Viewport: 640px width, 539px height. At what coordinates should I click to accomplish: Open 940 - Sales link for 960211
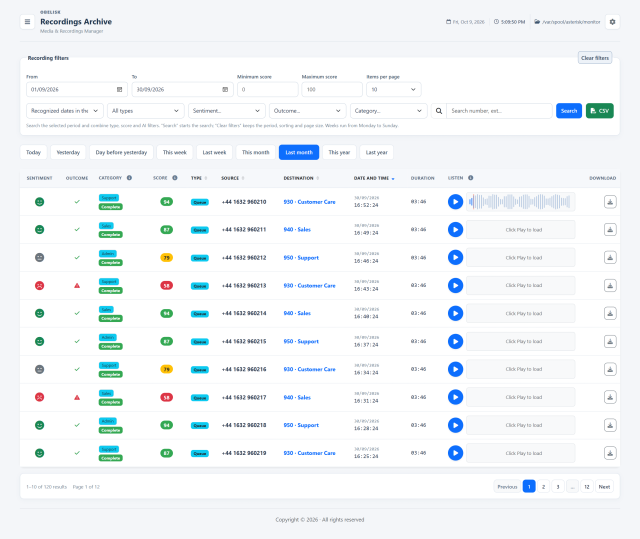pyautogui.click(x=297, y=230)
